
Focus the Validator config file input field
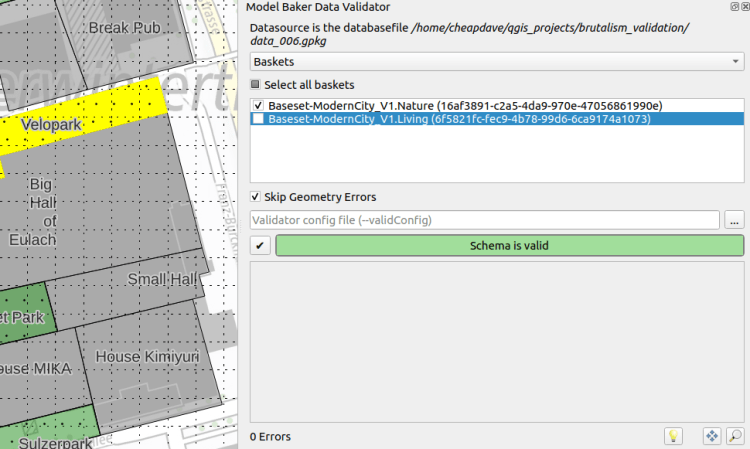485,220
